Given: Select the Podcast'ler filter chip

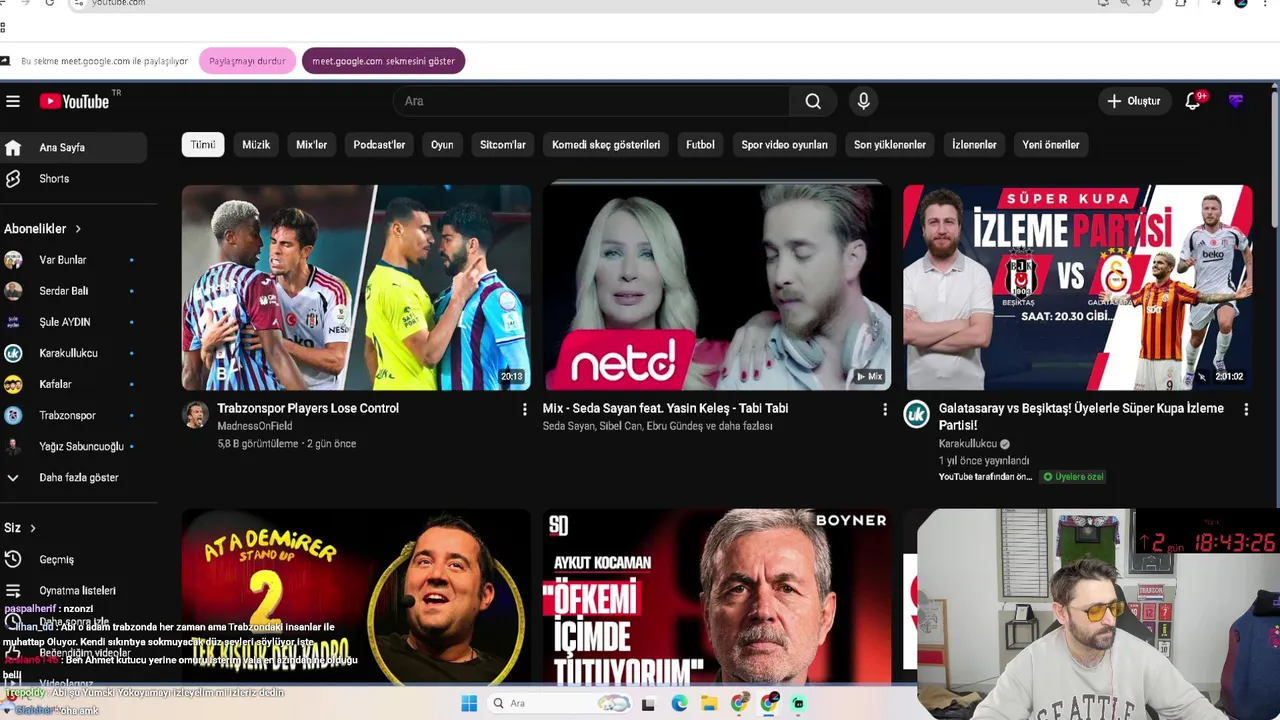Looking at the screenshot, I should click(379, 145).
